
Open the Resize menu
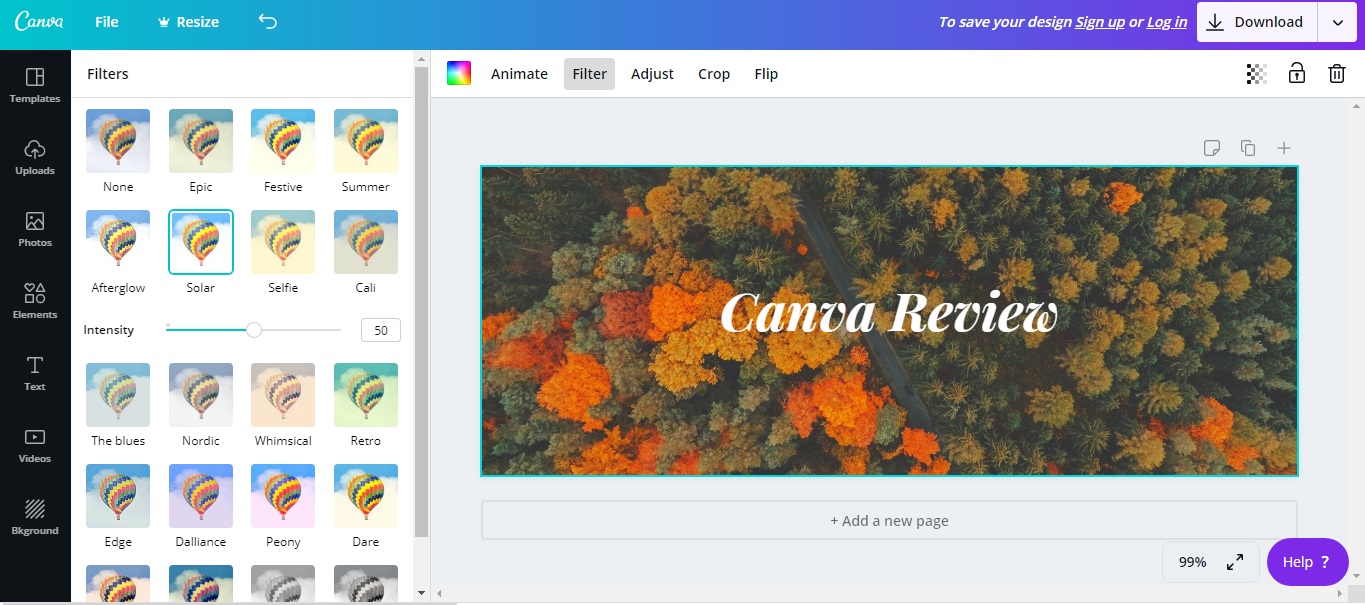189,21
